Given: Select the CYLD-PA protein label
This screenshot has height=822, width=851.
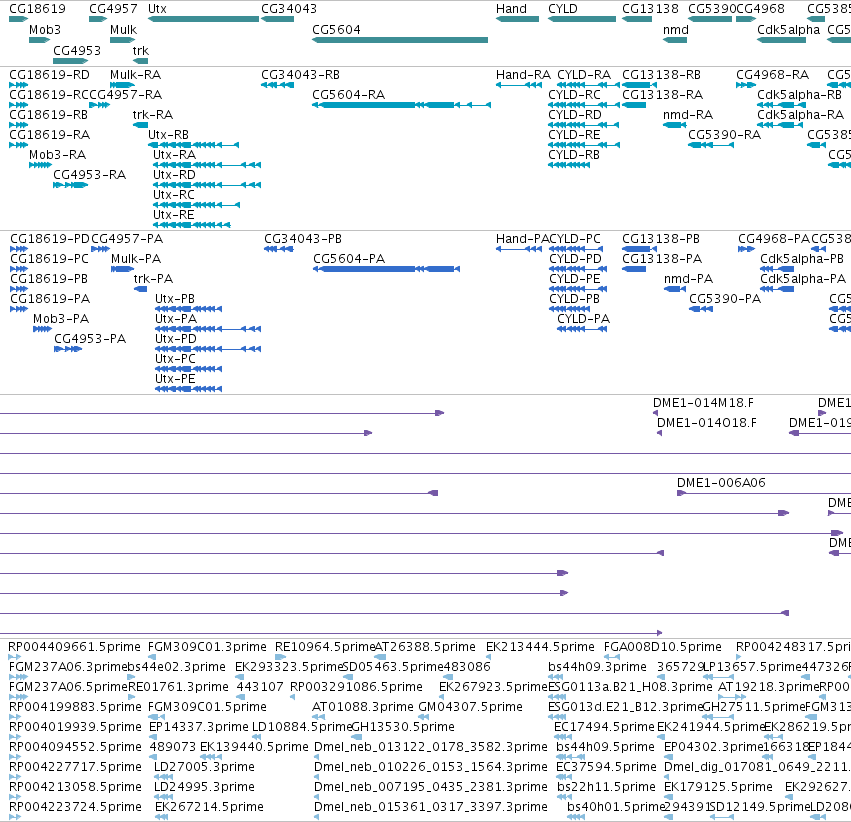Looking at the screenshot, I should click(583, 318).
